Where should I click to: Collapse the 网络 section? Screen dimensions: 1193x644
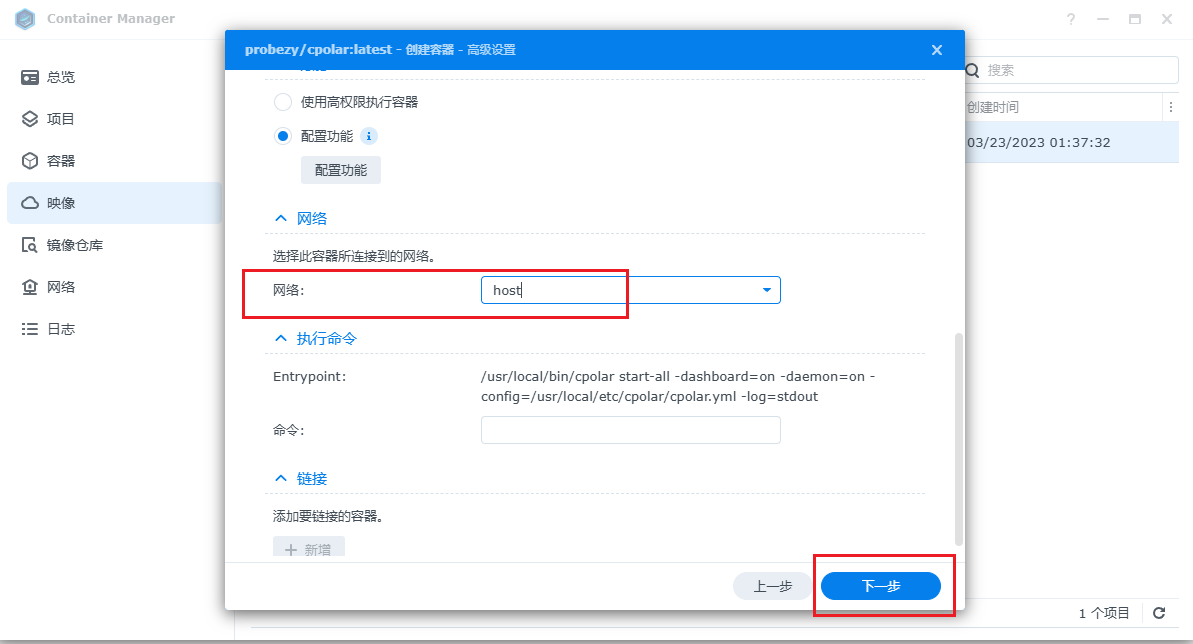[280, 218]
